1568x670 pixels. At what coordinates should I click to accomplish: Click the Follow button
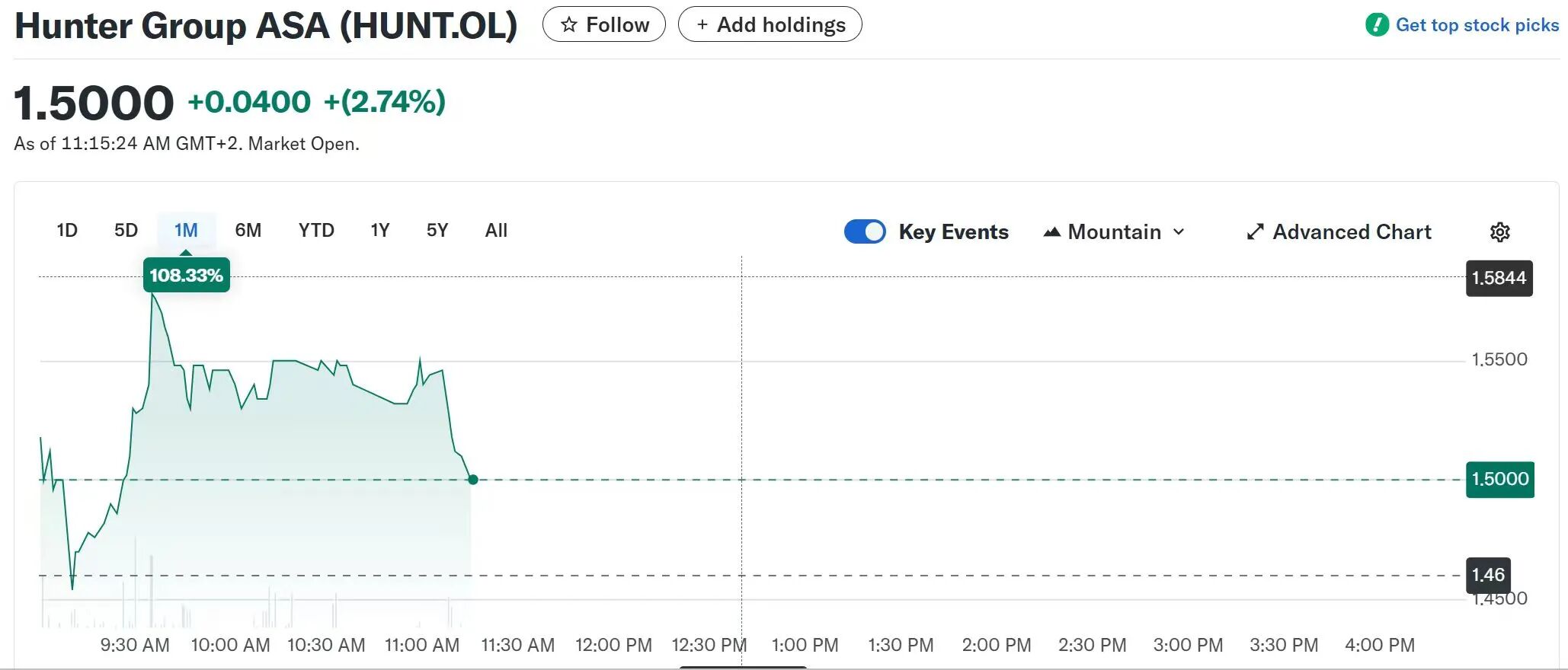[603, 25]
